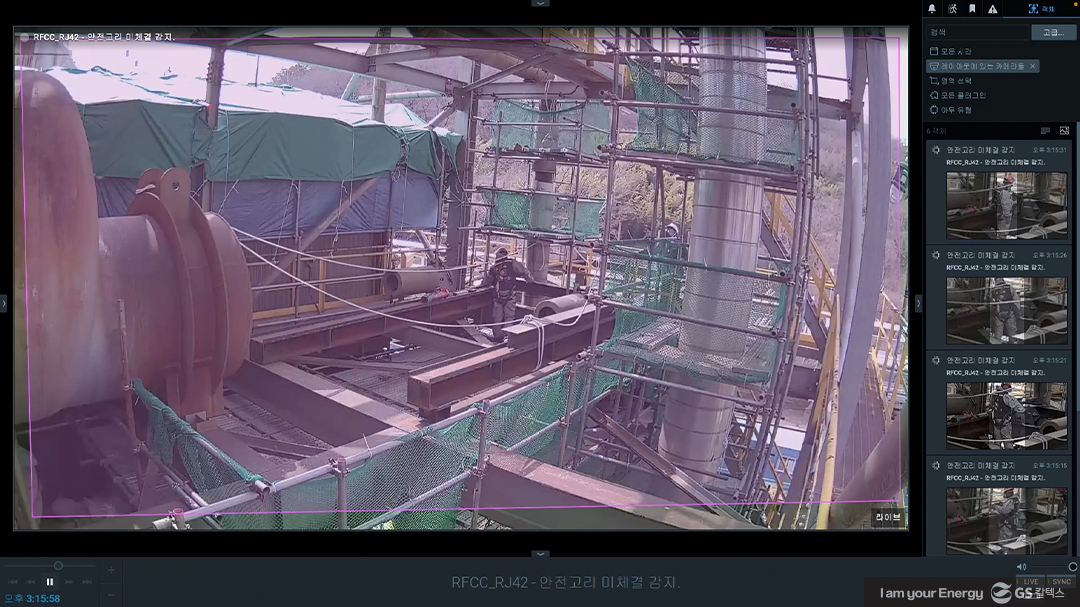
Task: Pause the video playback
Action: pyautogui.click(x=50, y=581)
